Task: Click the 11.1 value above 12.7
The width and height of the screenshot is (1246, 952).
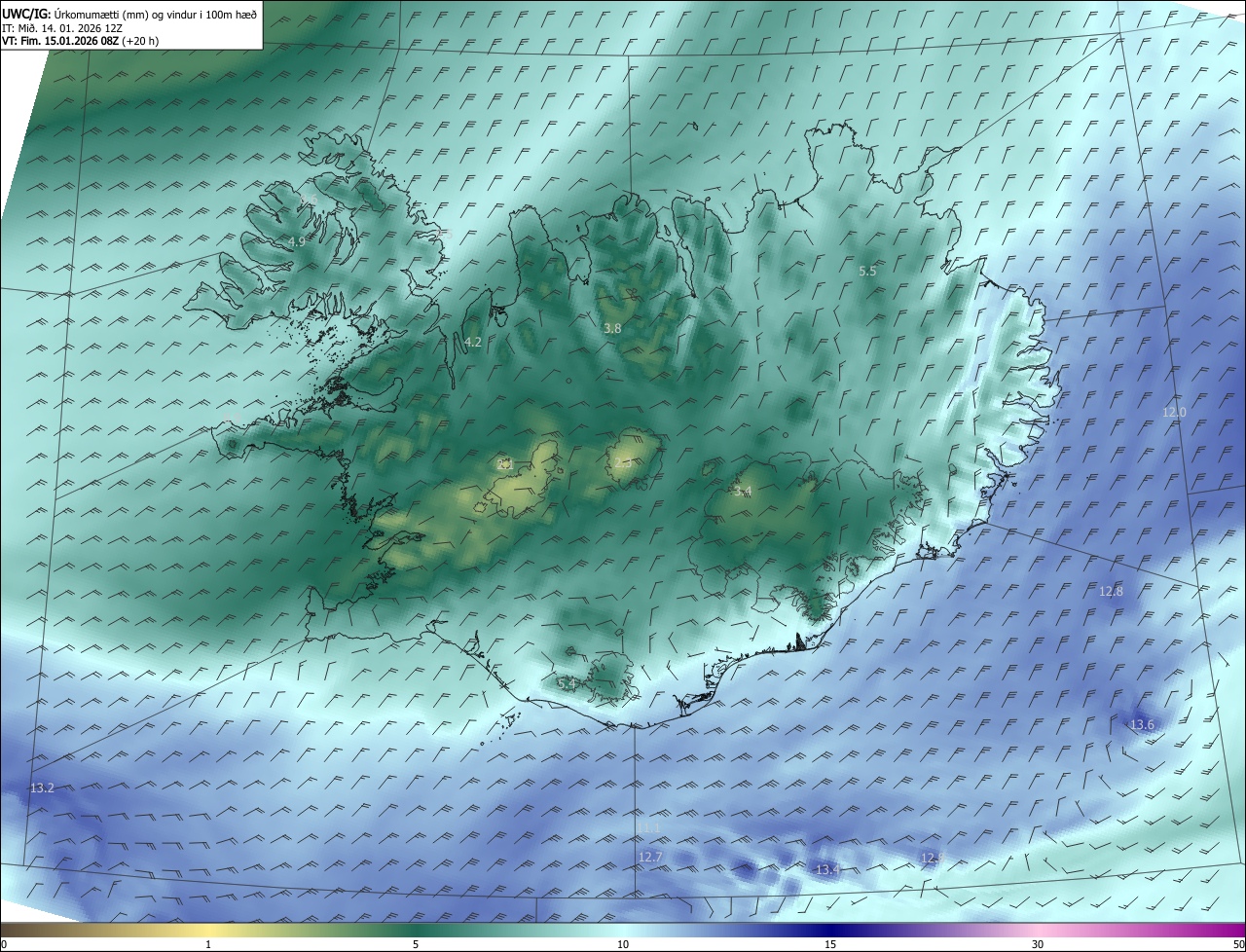Action: [x=649, y=828]
